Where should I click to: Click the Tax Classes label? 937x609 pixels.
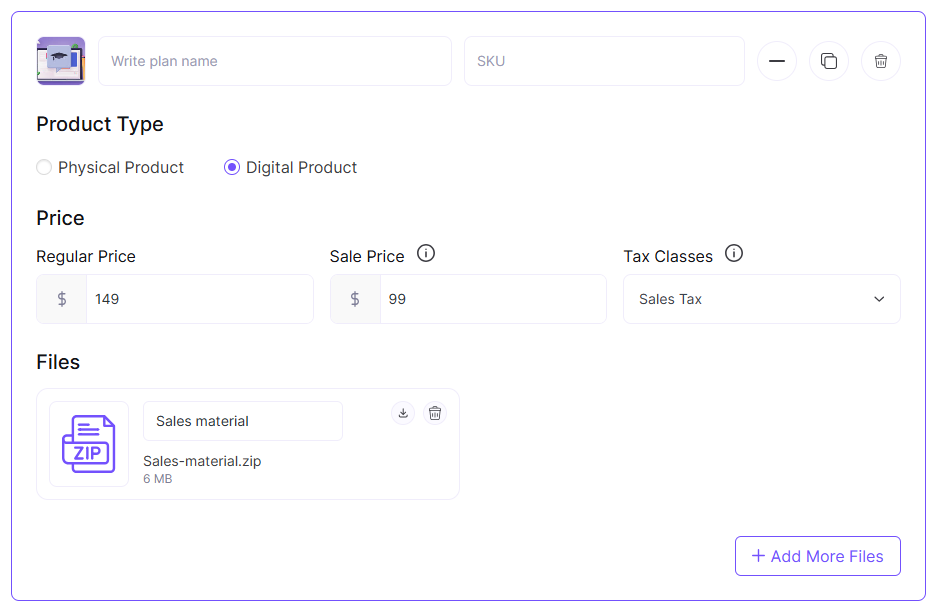[668, 256]
